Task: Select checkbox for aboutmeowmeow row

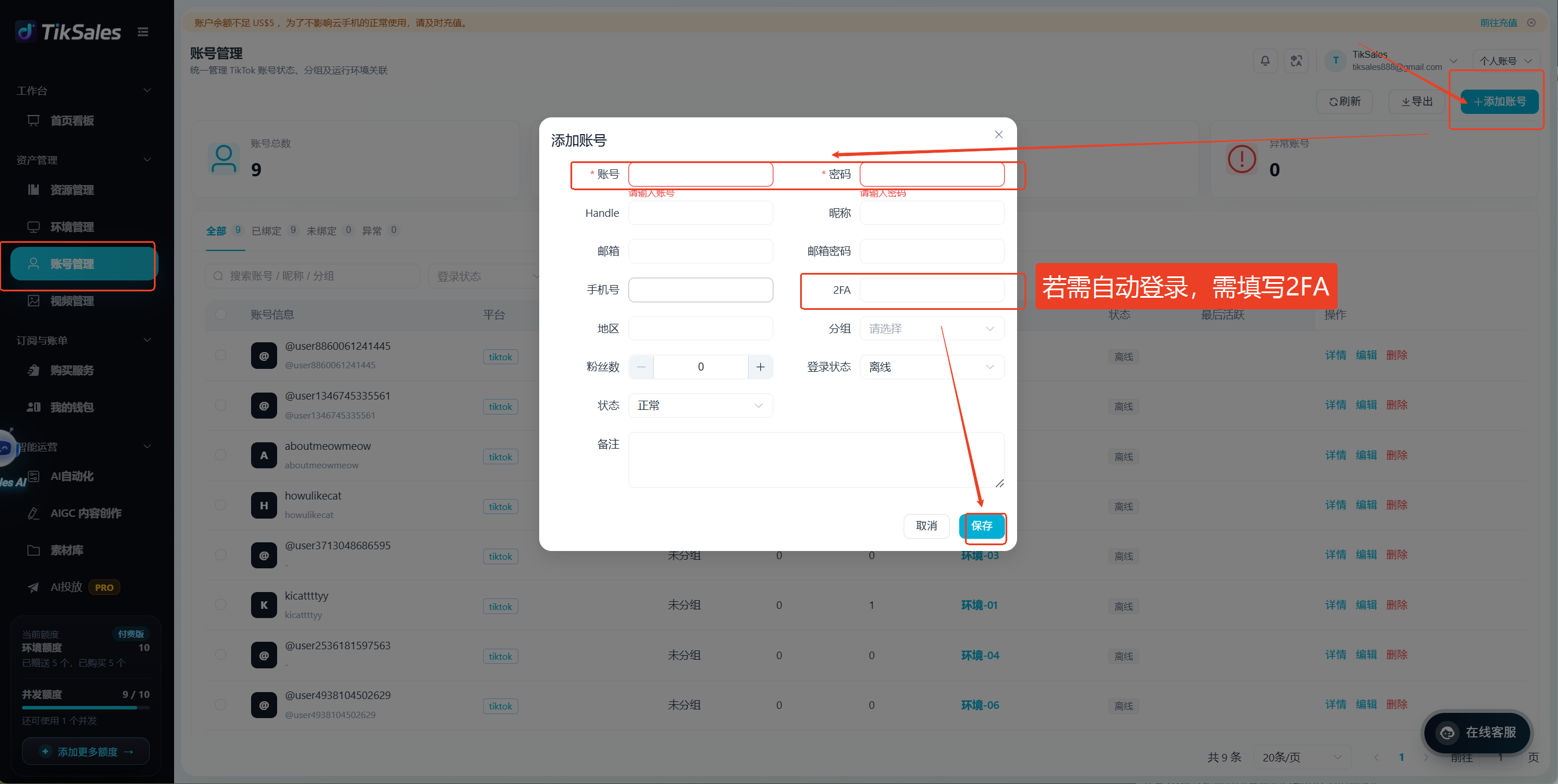Action: [x=221, y=454]
